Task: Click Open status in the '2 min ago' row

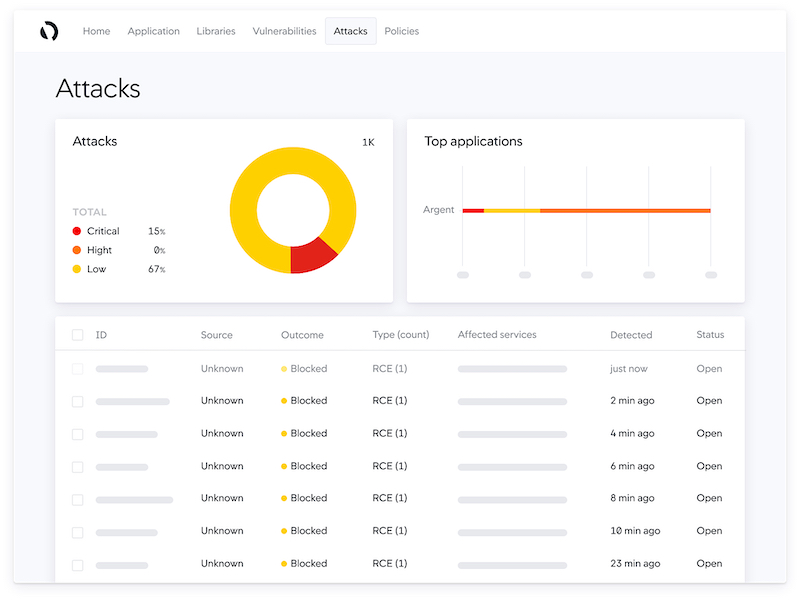Action: tap(709, 401)
